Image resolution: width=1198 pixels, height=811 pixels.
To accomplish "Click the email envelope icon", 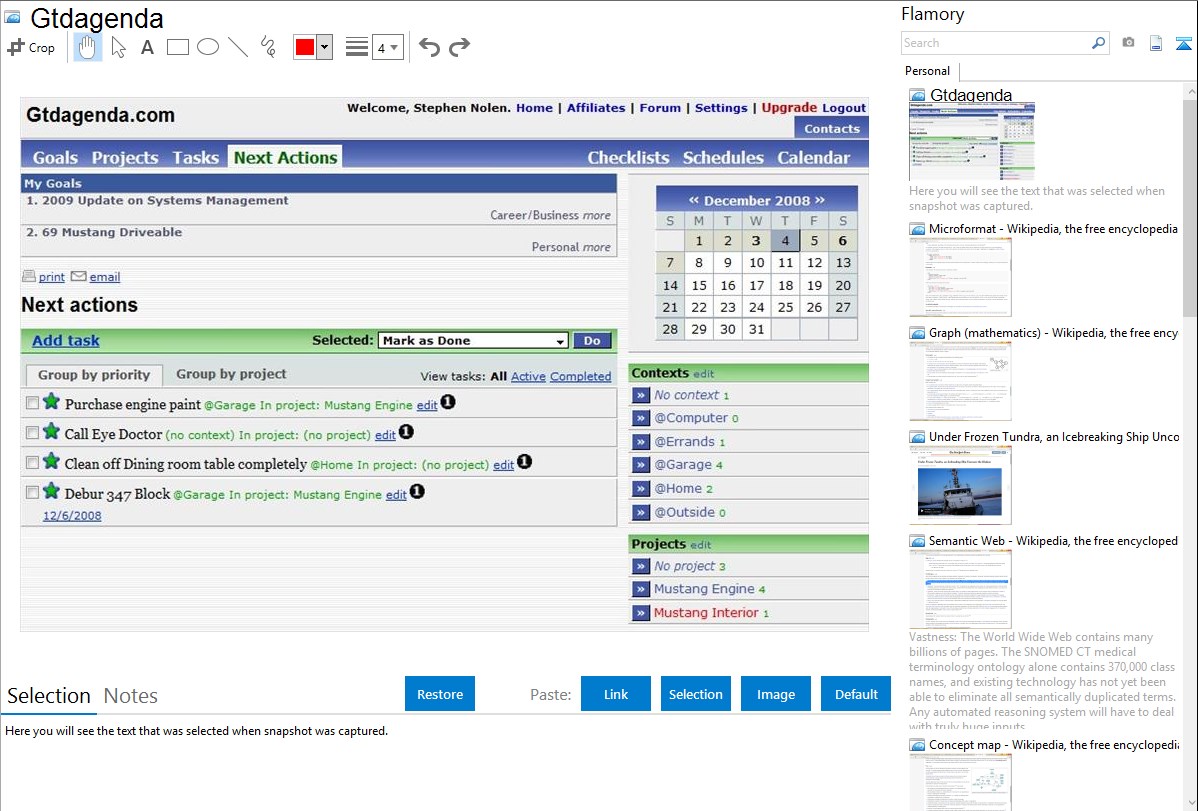I will (x=78, y=276).
